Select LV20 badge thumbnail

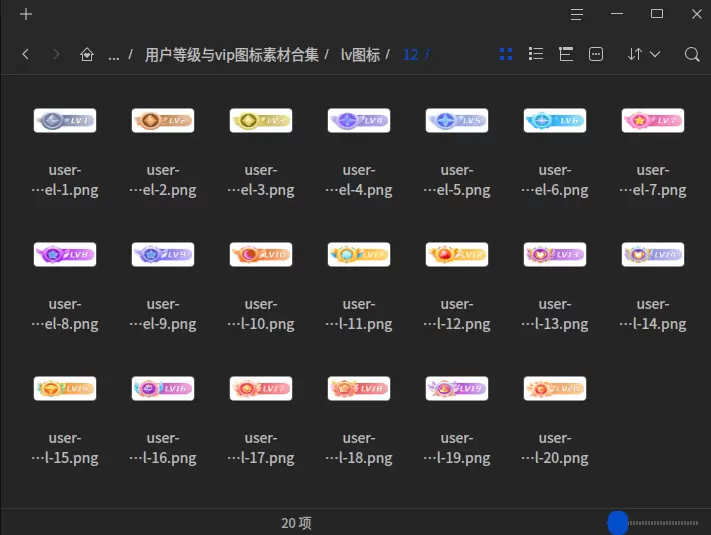(555, 389)
